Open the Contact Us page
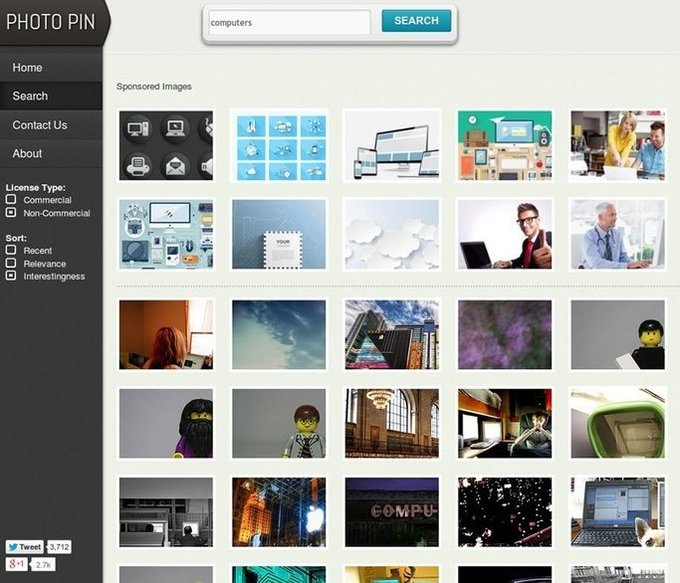Viewport: 680px width, 583px height. point(40,125)
